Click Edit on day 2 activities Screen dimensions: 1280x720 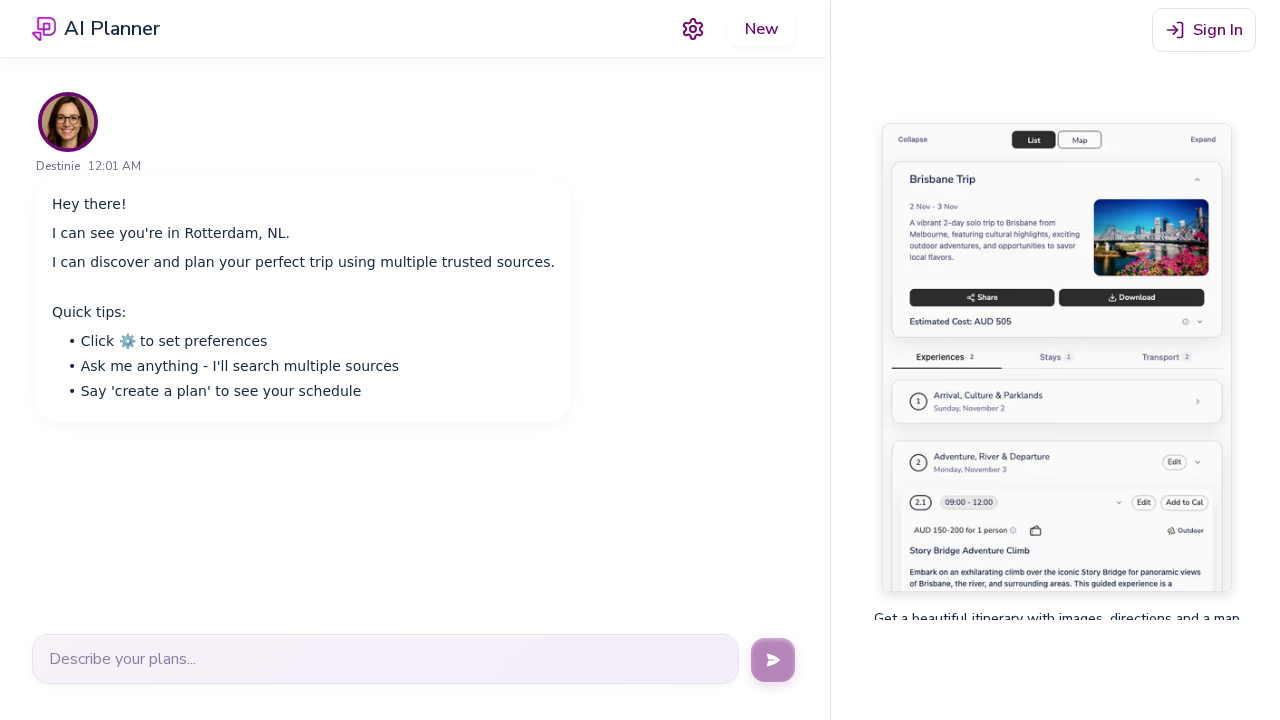click(1174, 462)
